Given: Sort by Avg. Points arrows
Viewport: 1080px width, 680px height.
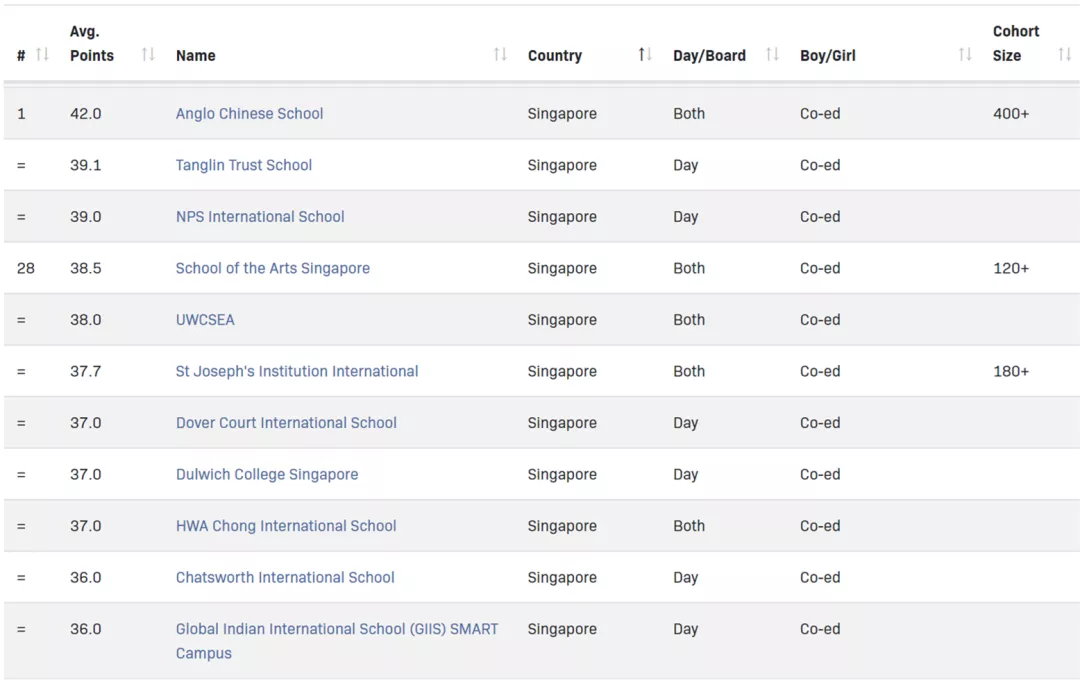Looking at the screenshot, I should point(147,54).
